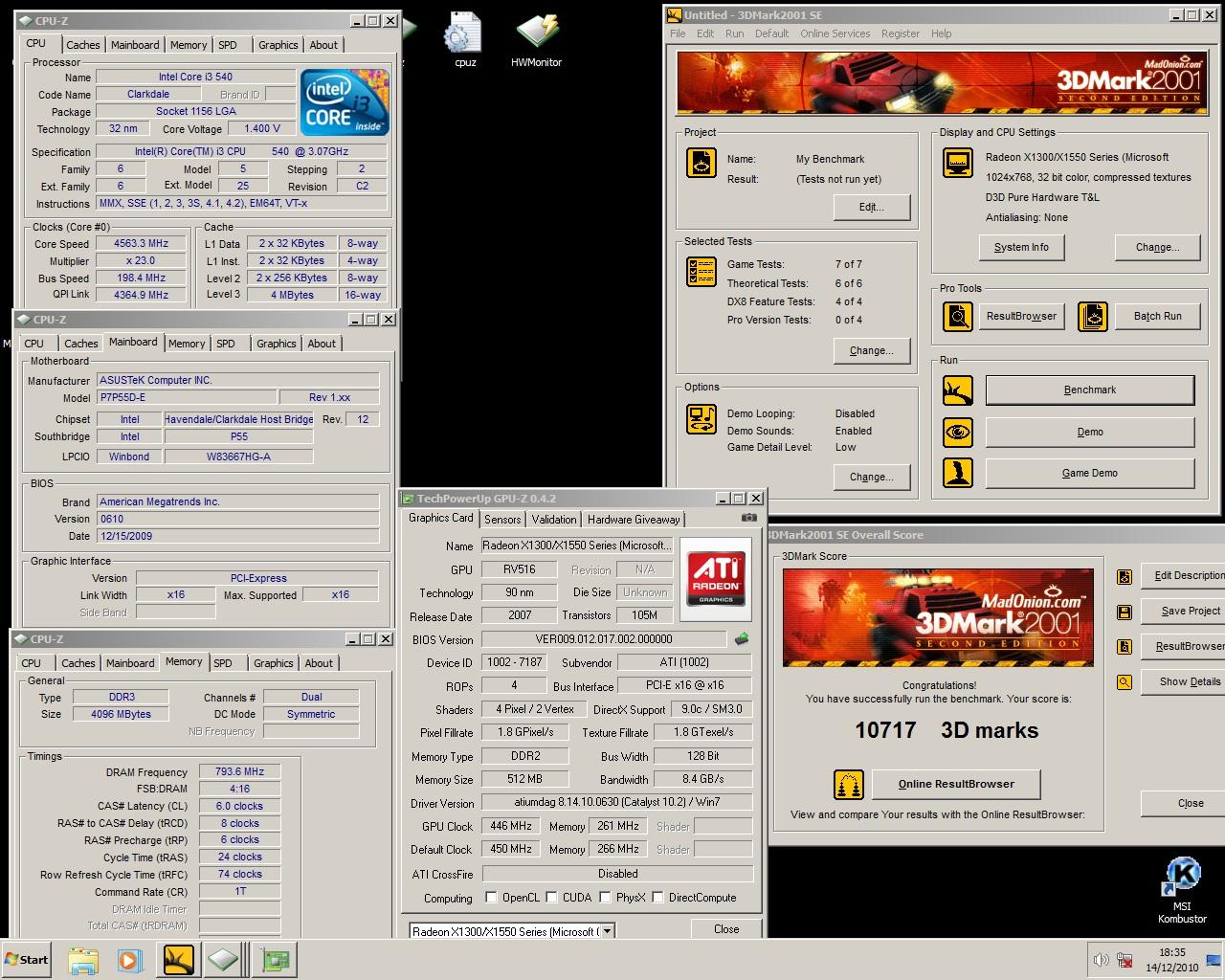Screen dimensions: 1225x980
Task: Click the Save Project floppy icon
Action: [x=1125, y=612]
